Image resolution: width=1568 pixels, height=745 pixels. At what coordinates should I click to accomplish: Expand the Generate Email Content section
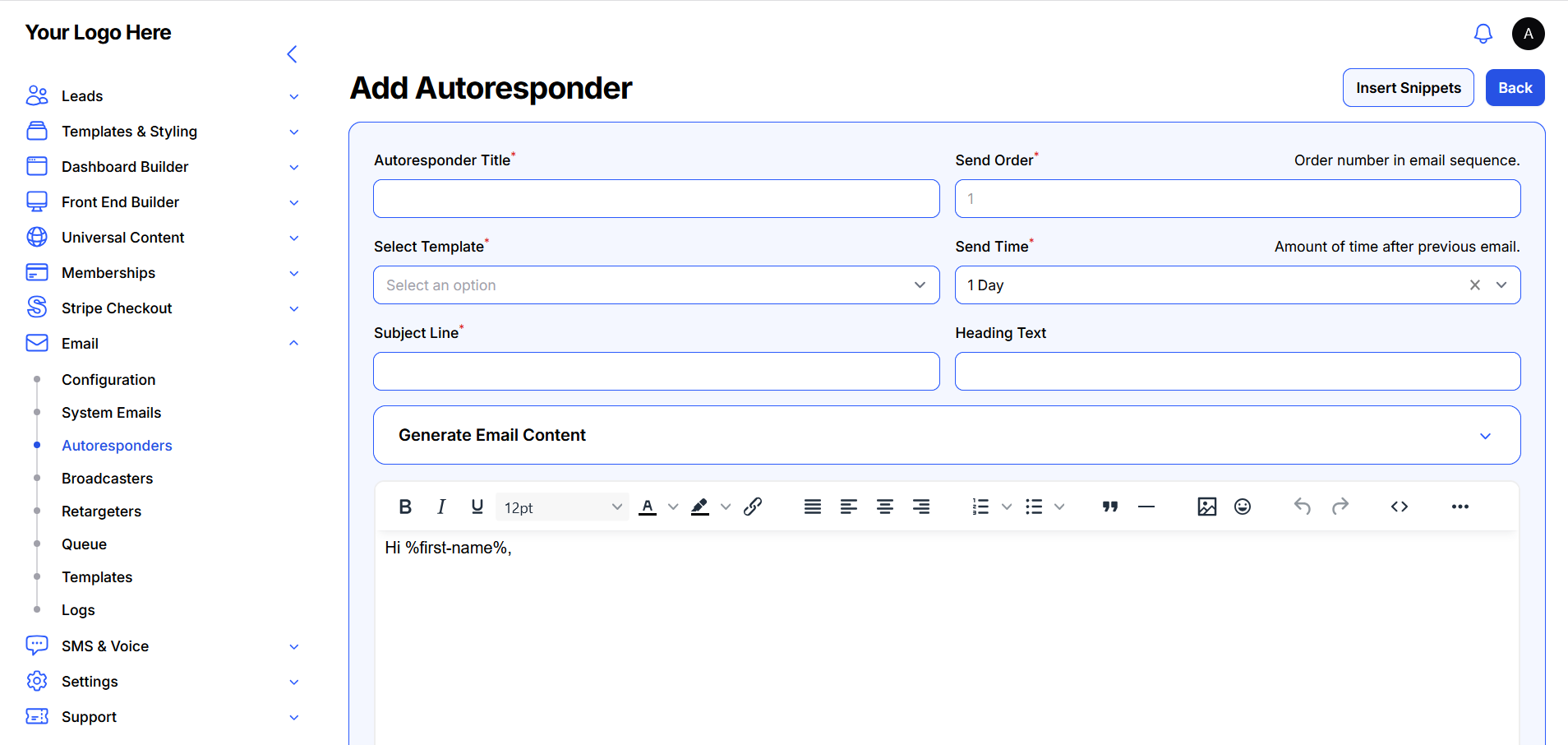click(x=947, y=435)
